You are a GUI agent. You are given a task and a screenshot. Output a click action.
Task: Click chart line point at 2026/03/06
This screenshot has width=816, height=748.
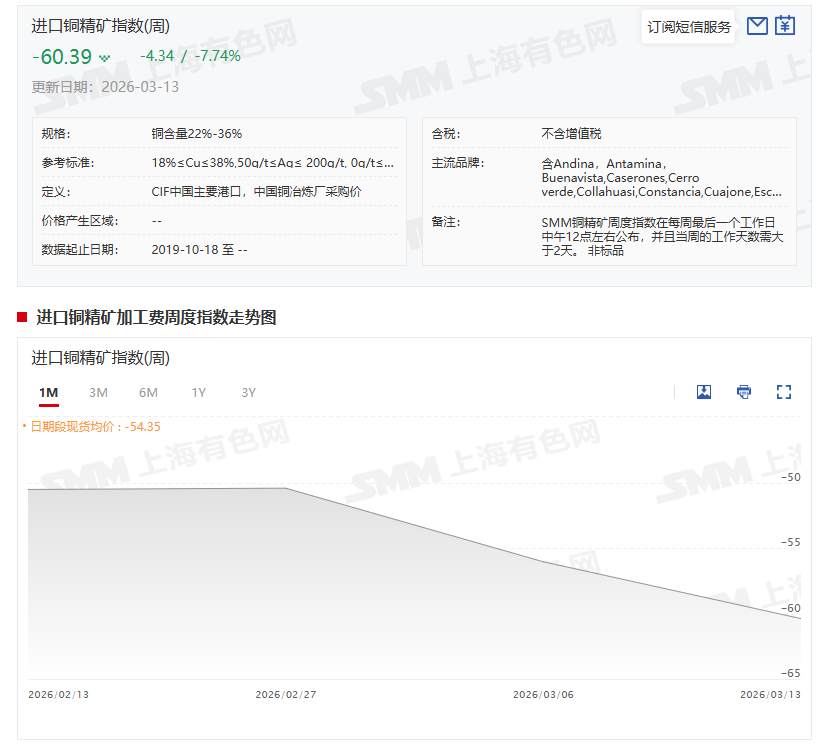[543, 561]
